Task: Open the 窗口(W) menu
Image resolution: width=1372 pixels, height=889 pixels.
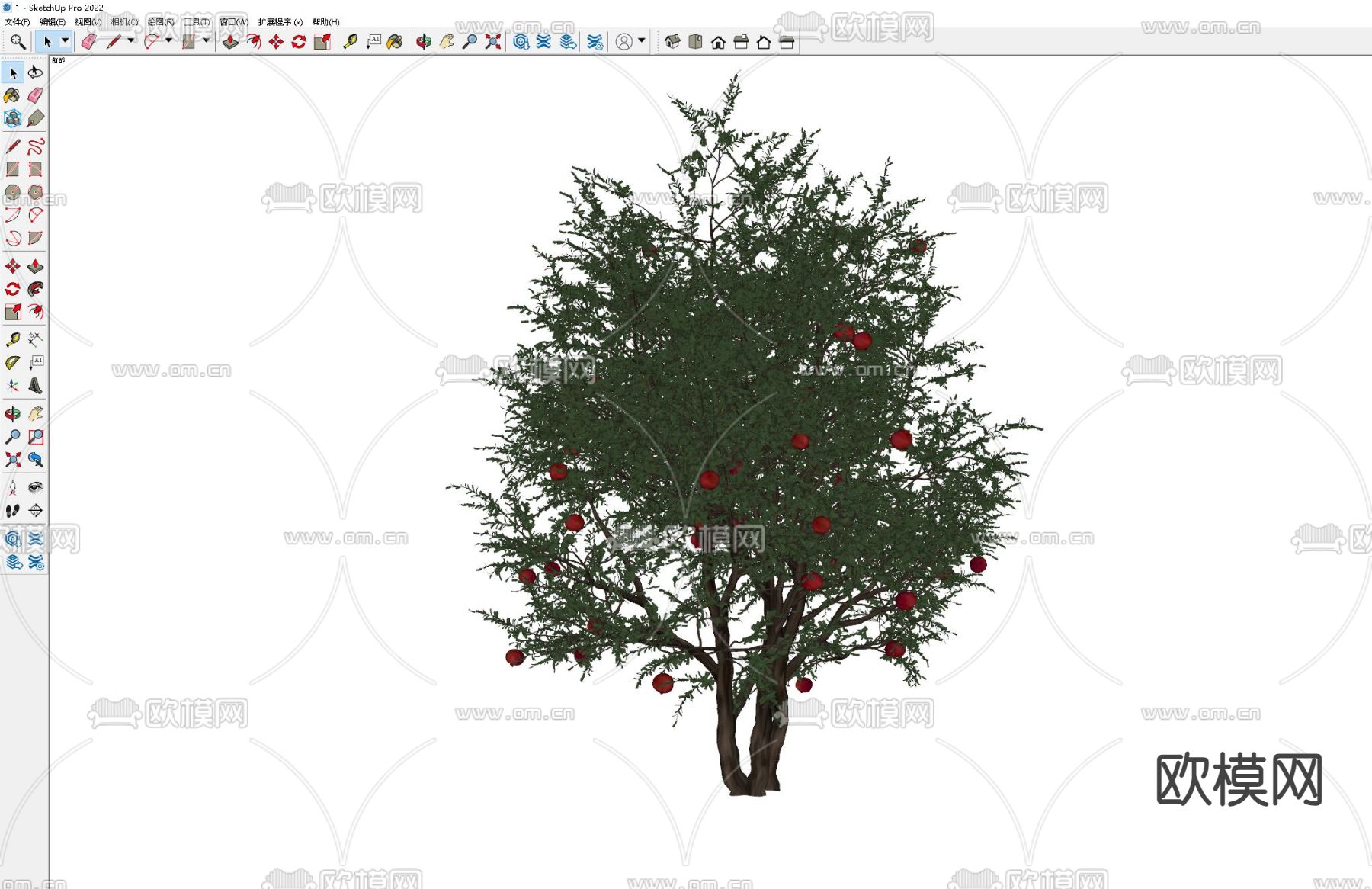Action: [234, 22]
